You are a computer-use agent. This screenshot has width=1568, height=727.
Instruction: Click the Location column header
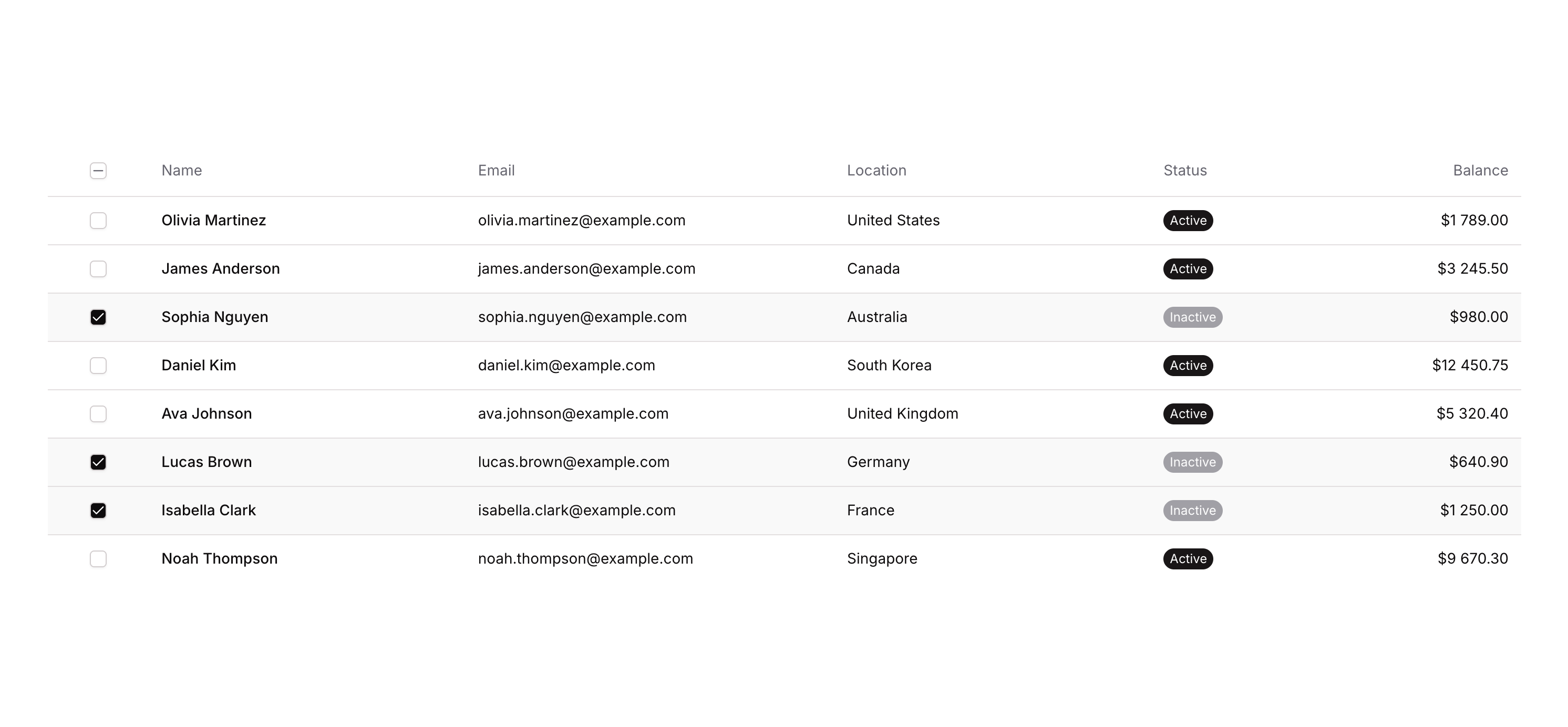point(876,170)
